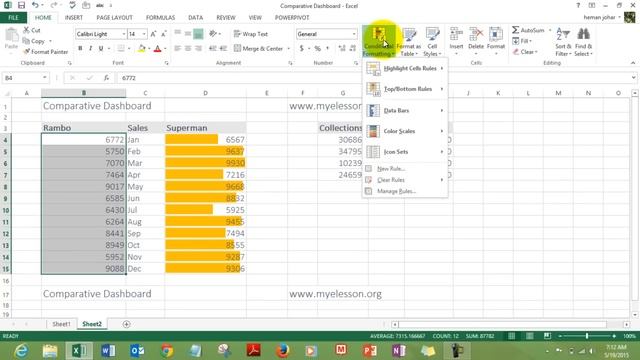Click Merge & Center command
Screen dimensions: 640x360
click(x=259, y=48)
